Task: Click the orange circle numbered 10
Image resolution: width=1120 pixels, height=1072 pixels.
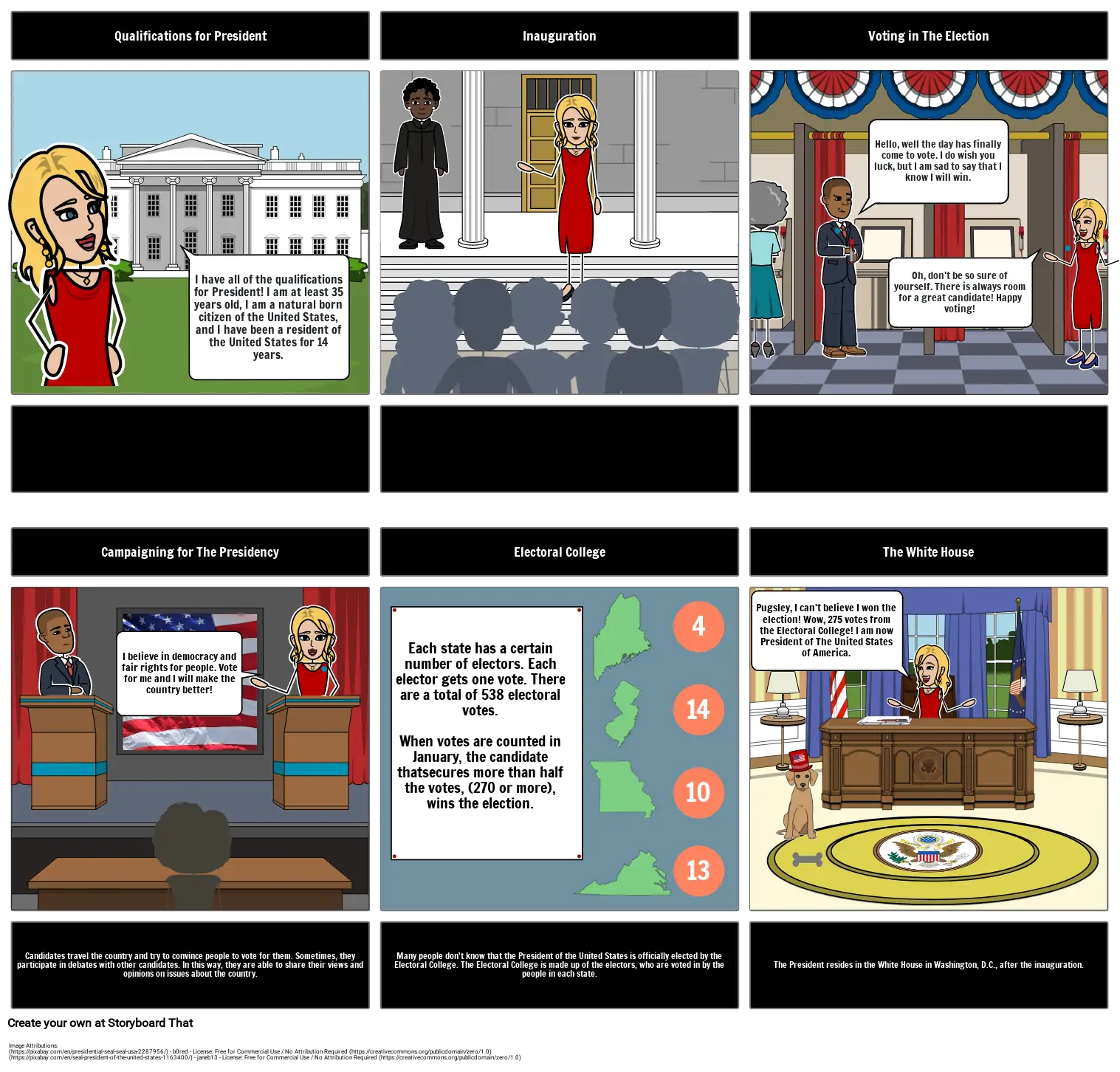Action: pos(698,792)
